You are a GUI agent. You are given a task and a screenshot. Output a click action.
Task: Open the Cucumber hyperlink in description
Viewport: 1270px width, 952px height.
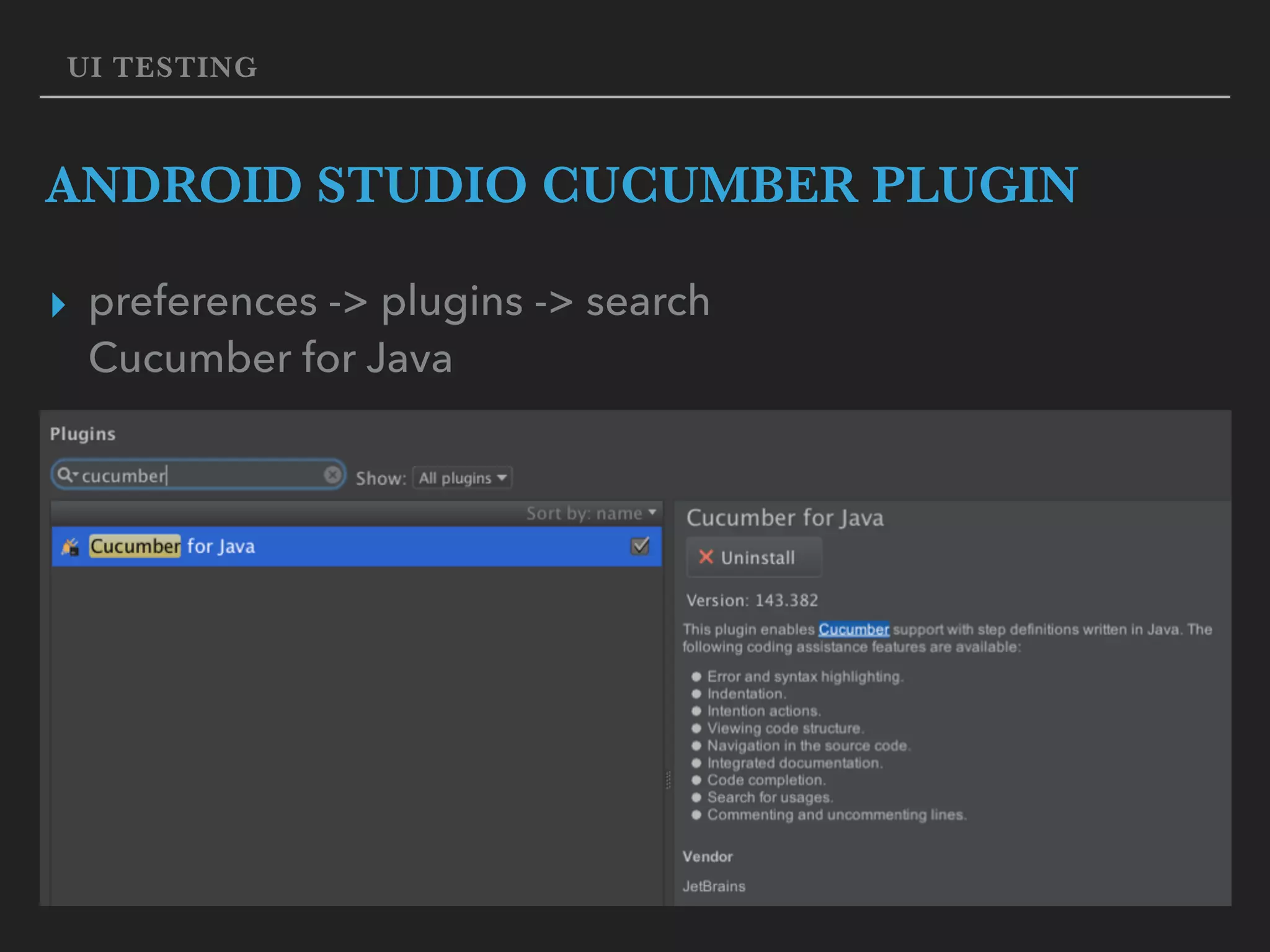pyautogui.click(x=853, y=629)
